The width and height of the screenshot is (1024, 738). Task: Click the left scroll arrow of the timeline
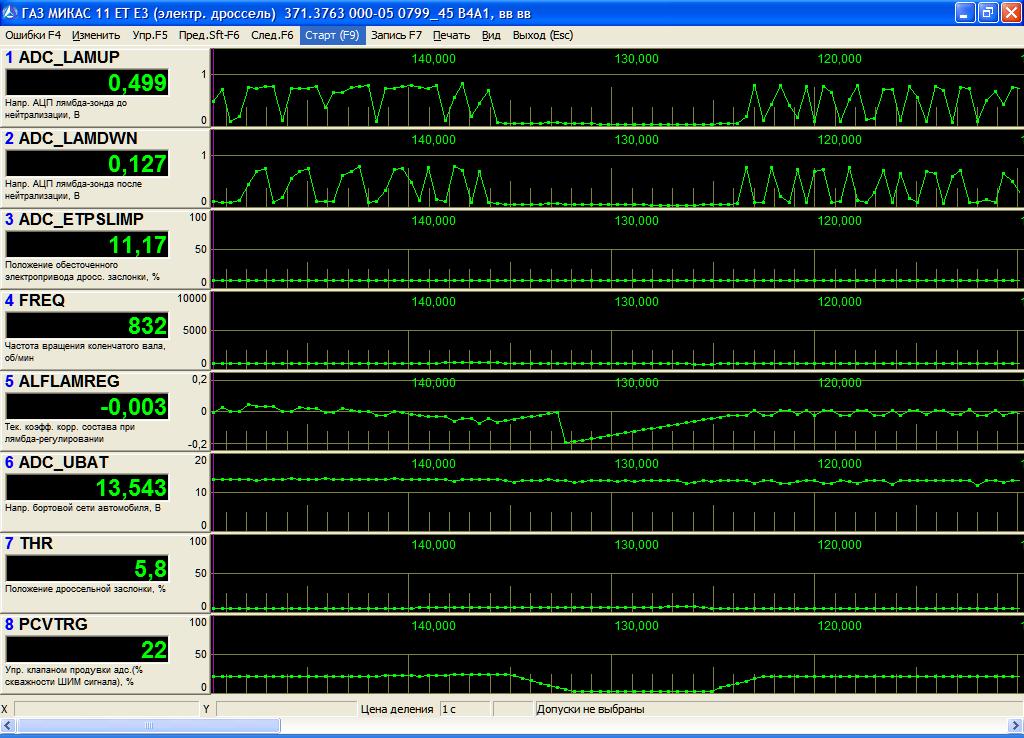tap(8, 726)
